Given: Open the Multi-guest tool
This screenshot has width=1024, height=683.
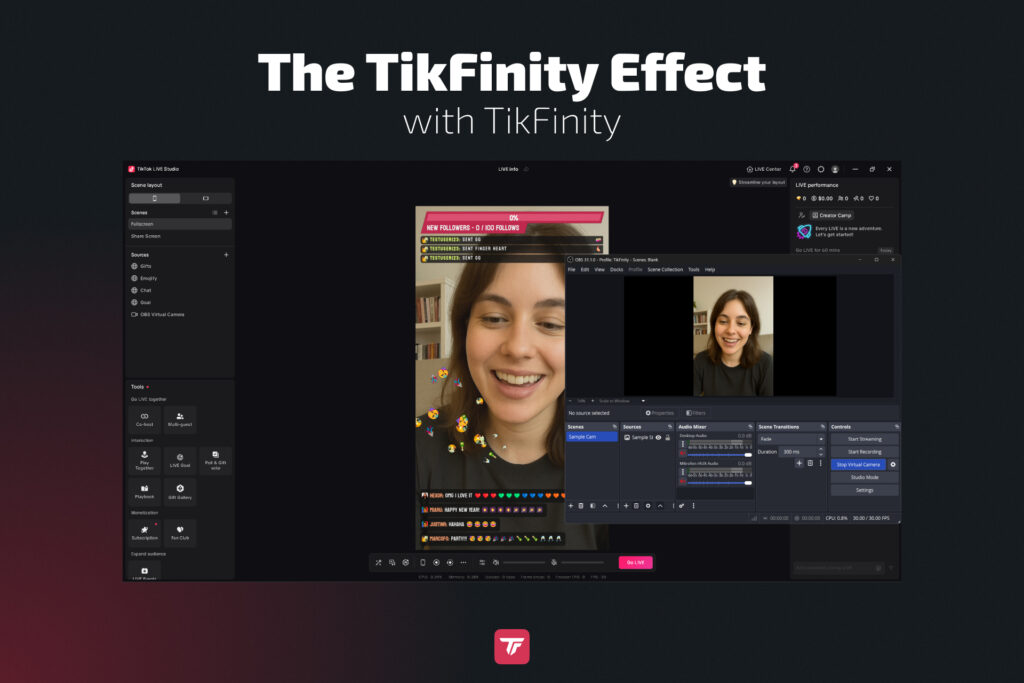Looking at the screenshot, I should pyautogui.click(x=180, y=418).
